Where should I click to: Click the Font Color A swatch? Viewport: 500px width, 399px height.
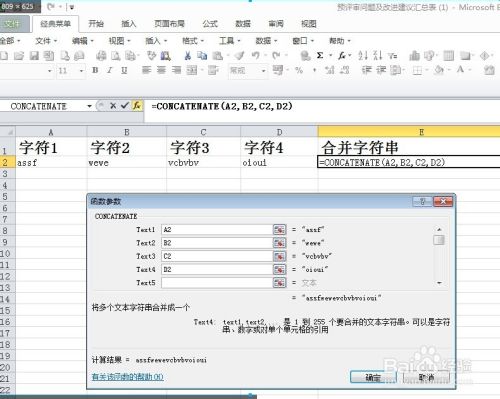pyautogui.click(x=460, y=70)
